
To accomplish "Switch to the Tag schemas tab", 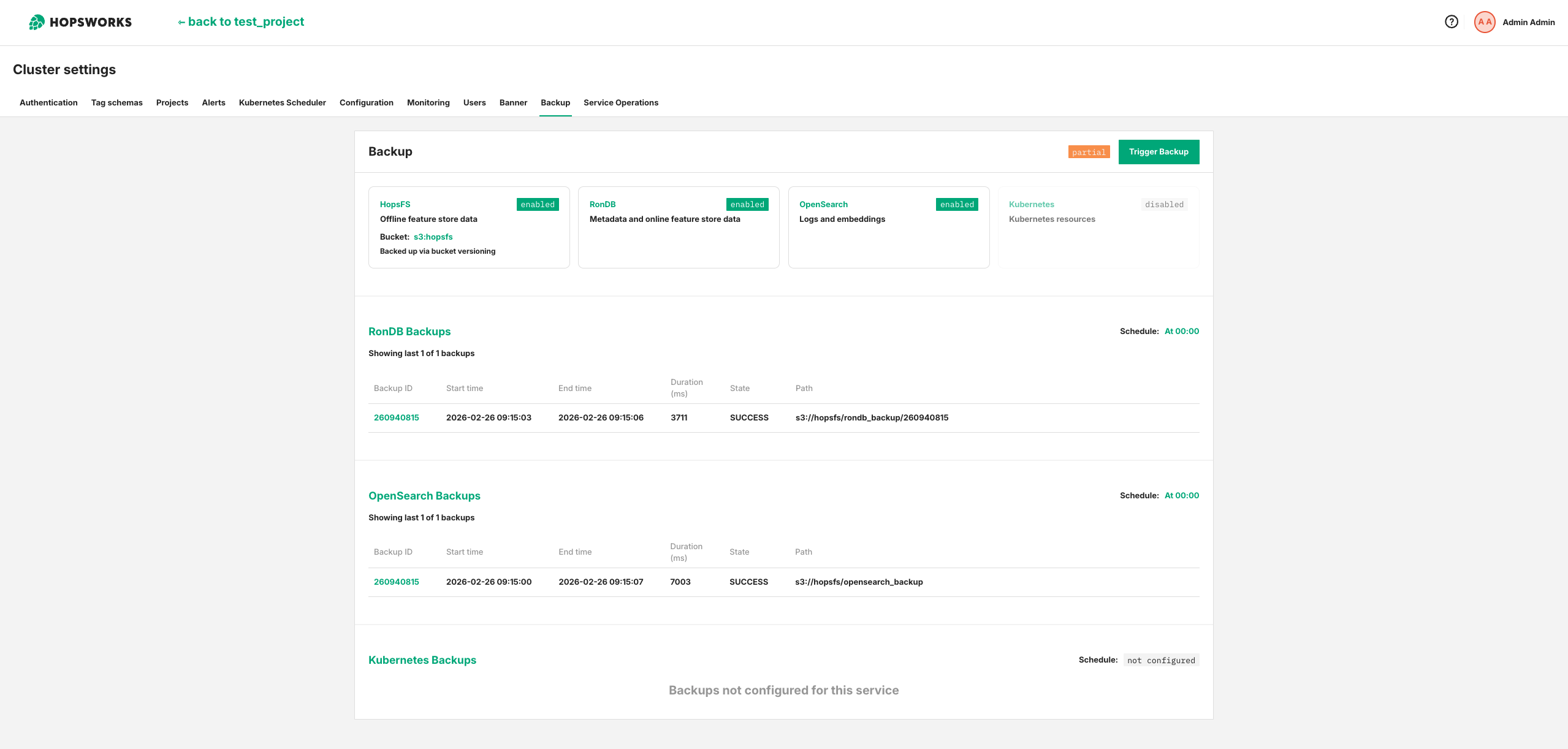I will point(117,102).
